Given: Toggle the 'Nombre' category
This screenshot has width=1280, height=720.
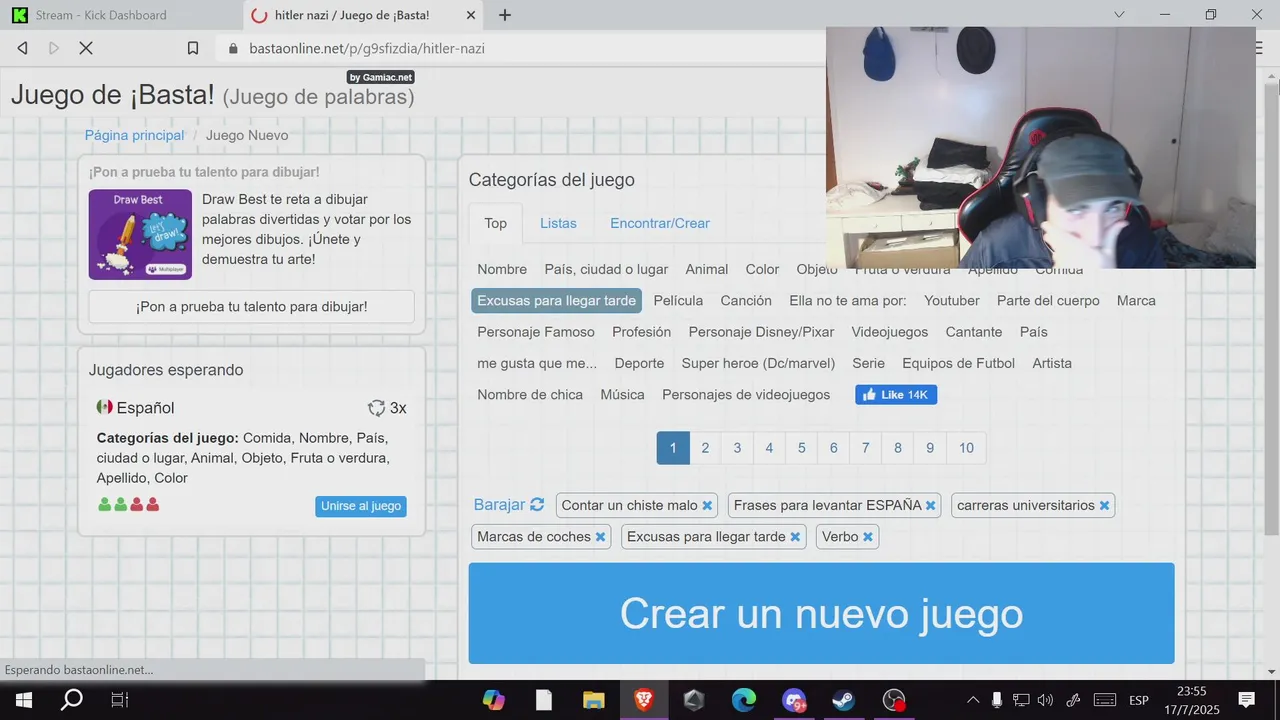Looking at the screenshot, I should click(x=502, y=270).
